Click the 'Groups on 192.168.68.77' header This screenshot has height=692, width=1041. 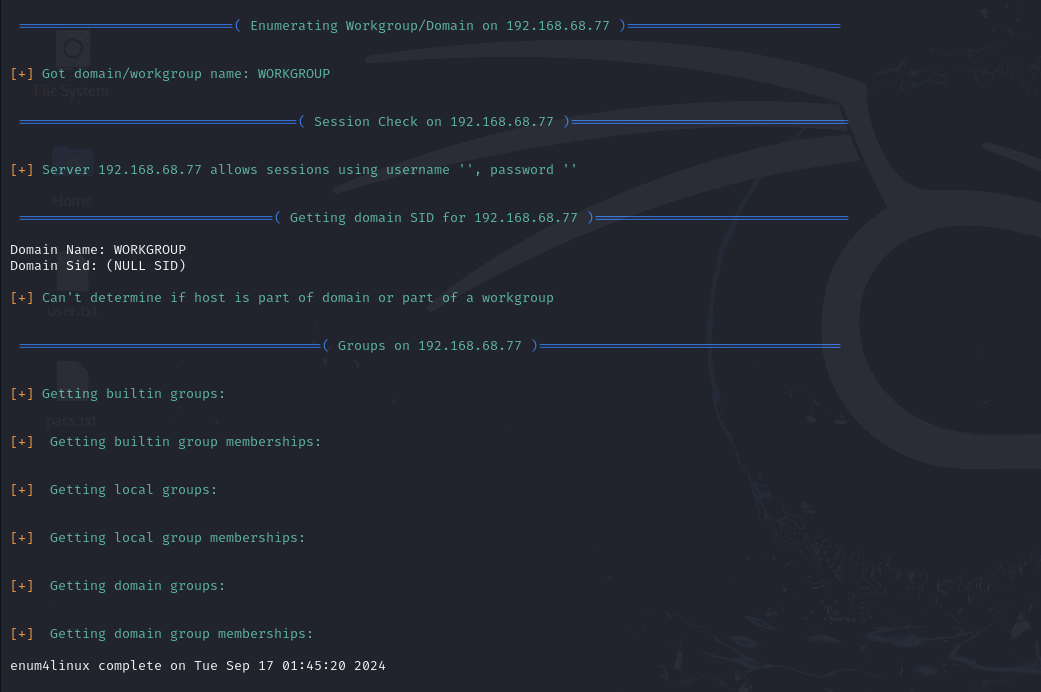430,346
